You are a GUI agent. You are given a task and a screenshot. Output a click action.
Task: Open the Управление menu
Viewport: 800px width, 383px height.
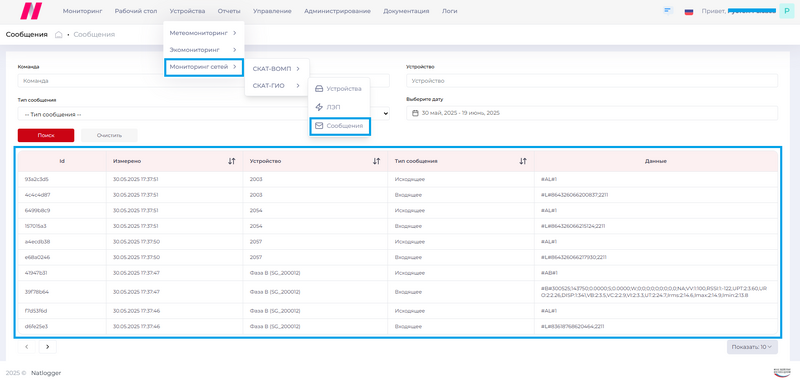tap(272, 11)
